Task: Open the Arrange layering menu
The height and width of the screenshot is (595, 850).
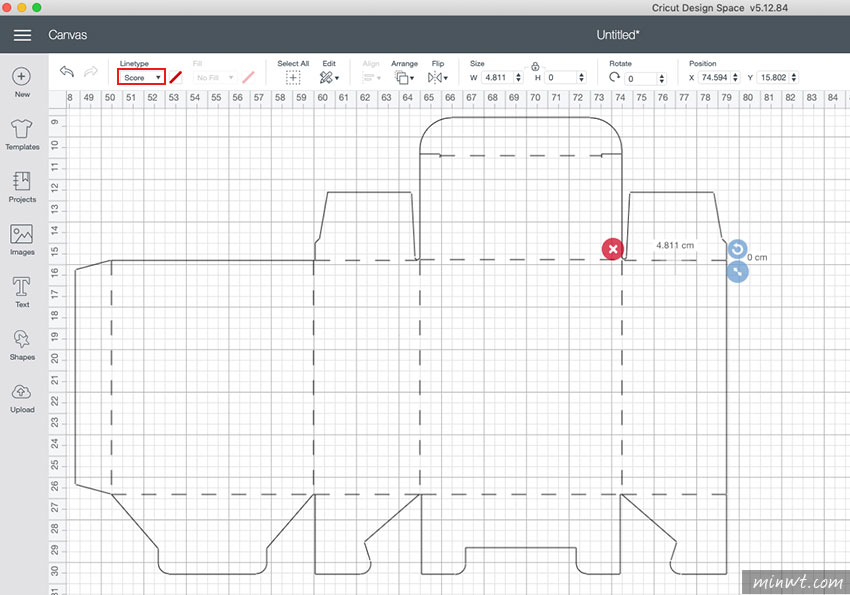Action: click(404, 77)
